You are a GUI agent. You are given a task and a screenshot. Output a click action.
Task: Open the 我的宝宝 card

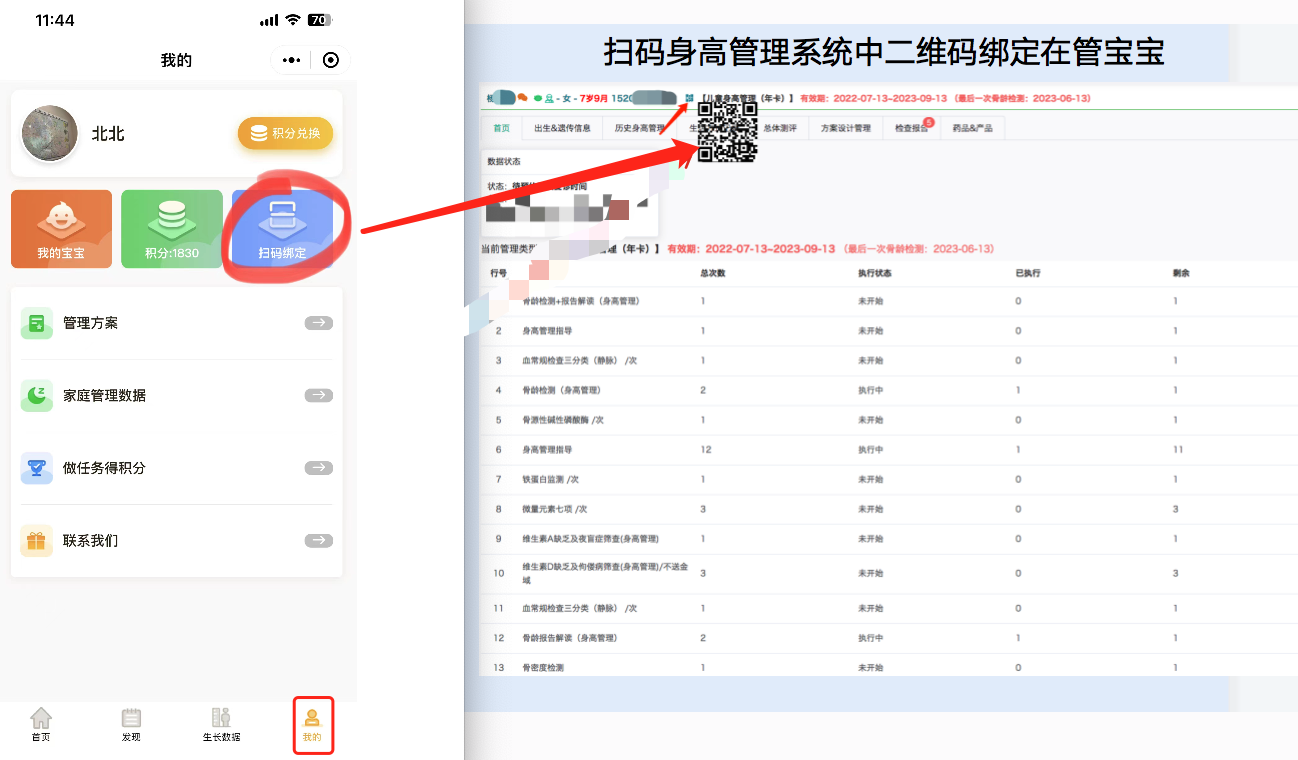point(61,229)
